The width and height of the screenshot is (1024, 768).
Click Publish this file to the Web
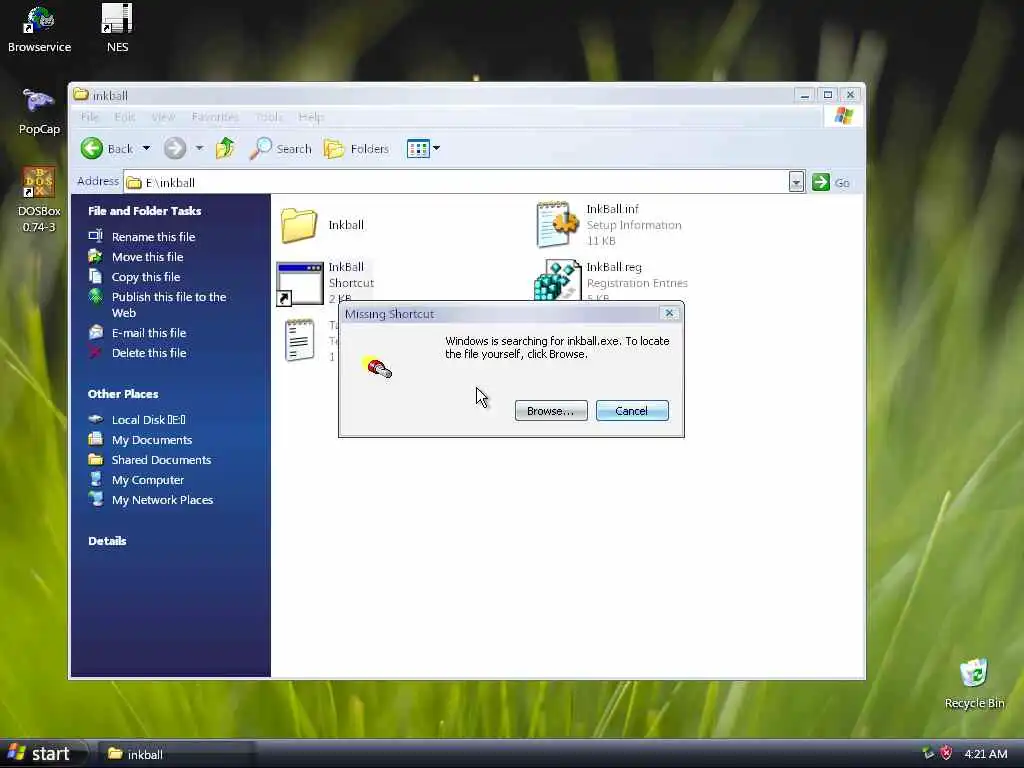click(169, 304)
